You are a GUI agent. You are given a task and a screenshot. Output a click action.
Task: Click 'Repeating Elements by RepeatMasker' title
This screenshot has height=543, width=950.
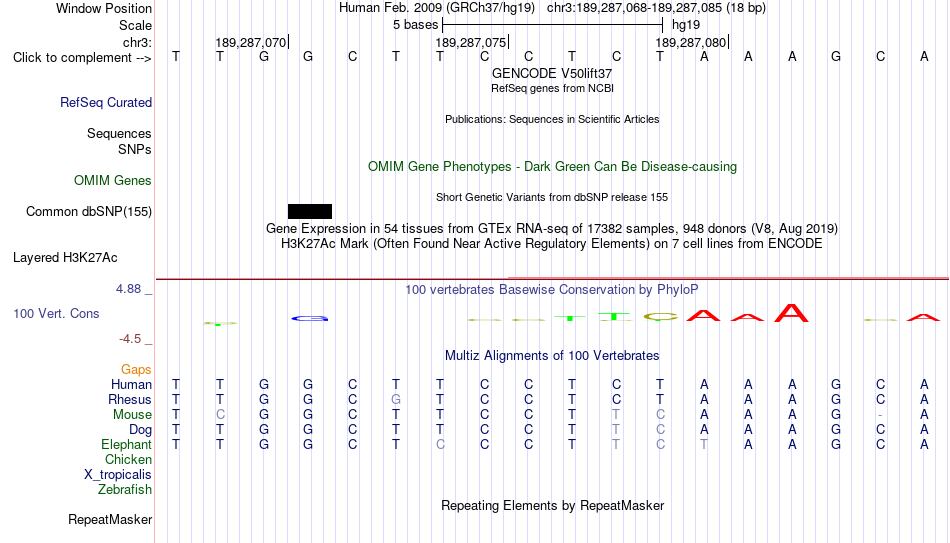[x=553, y=505]
